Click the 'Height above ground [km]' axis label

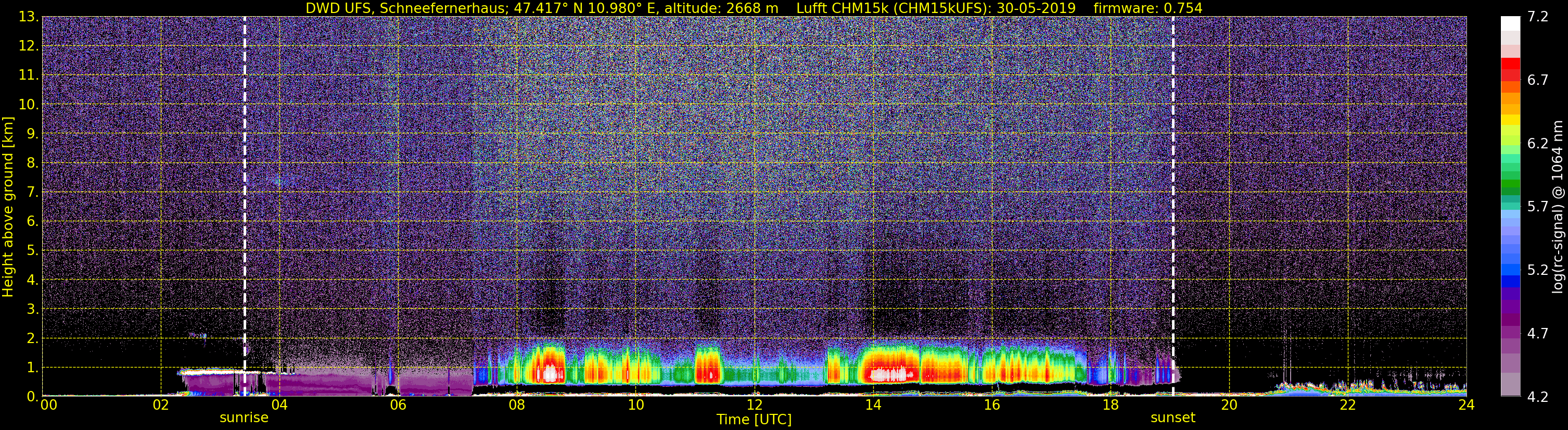8,207
